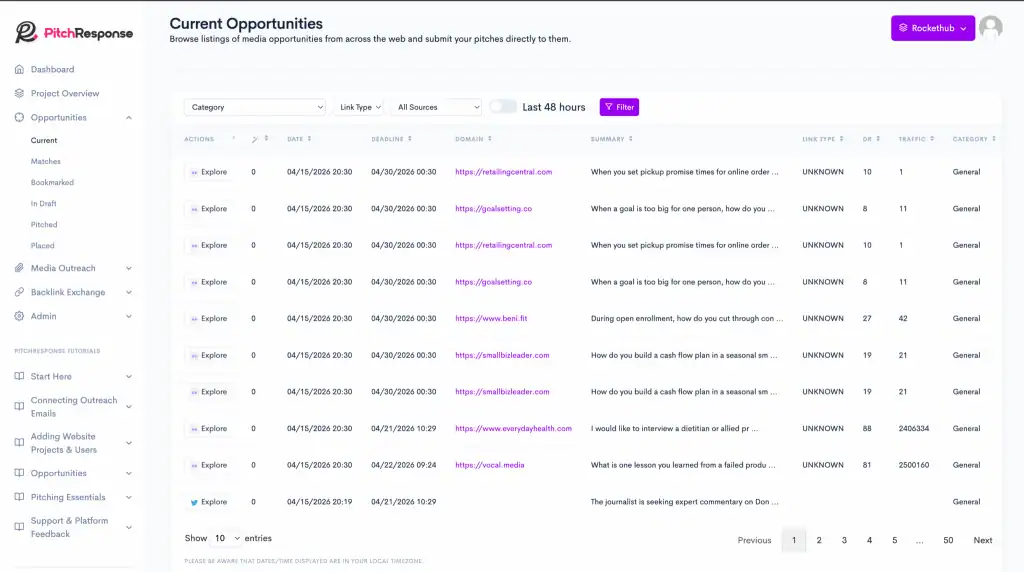1024x572 pixels.
Task: Sort table by Category column header
Action: pyautogui.click(x=974, y=138)
